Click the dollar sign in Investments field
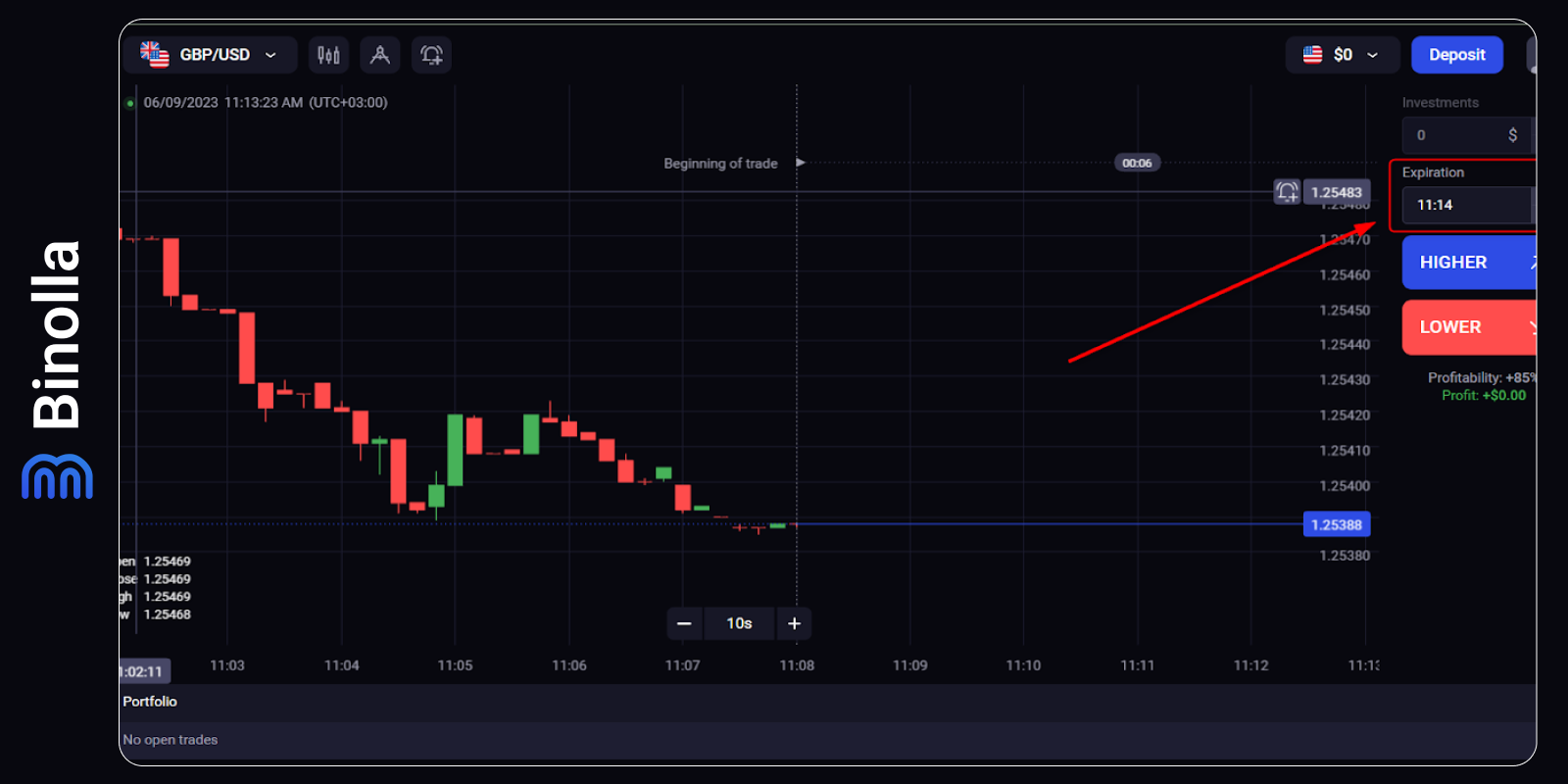Viewport: 1568px width, 784px height. pyautogui.click(x=1512, y=135)
